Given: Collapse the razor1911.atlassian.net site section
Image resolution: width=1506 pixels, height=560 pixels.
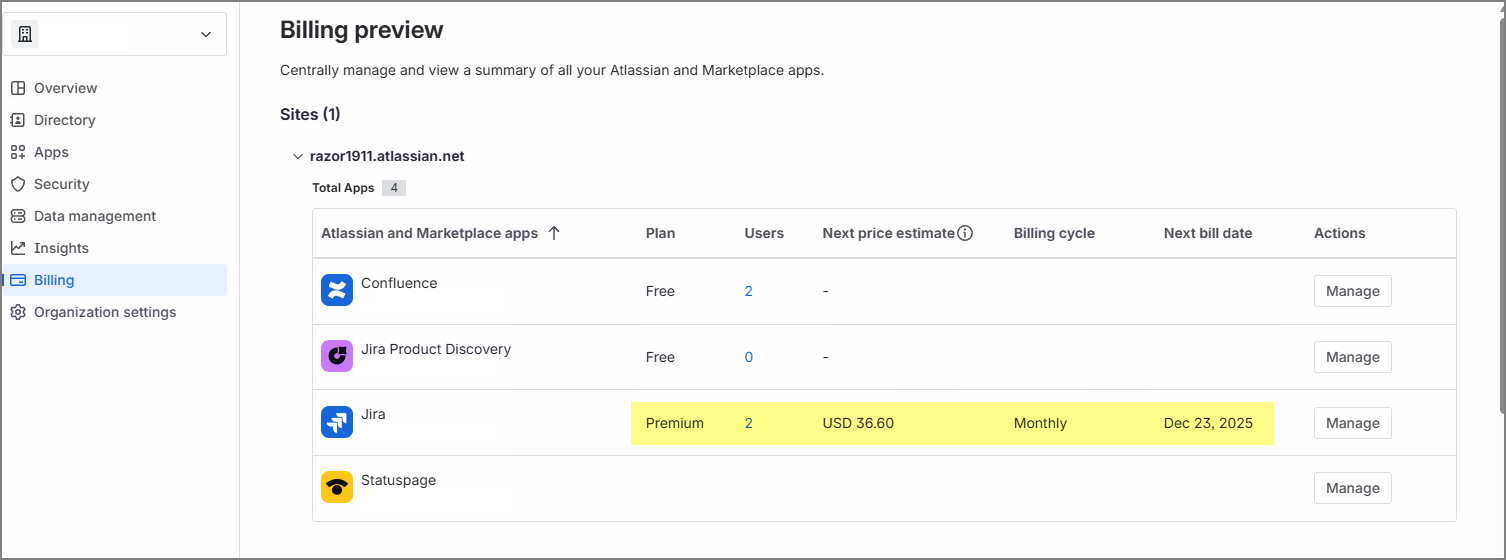Looking at the screenshot, I should pos(297,157).
